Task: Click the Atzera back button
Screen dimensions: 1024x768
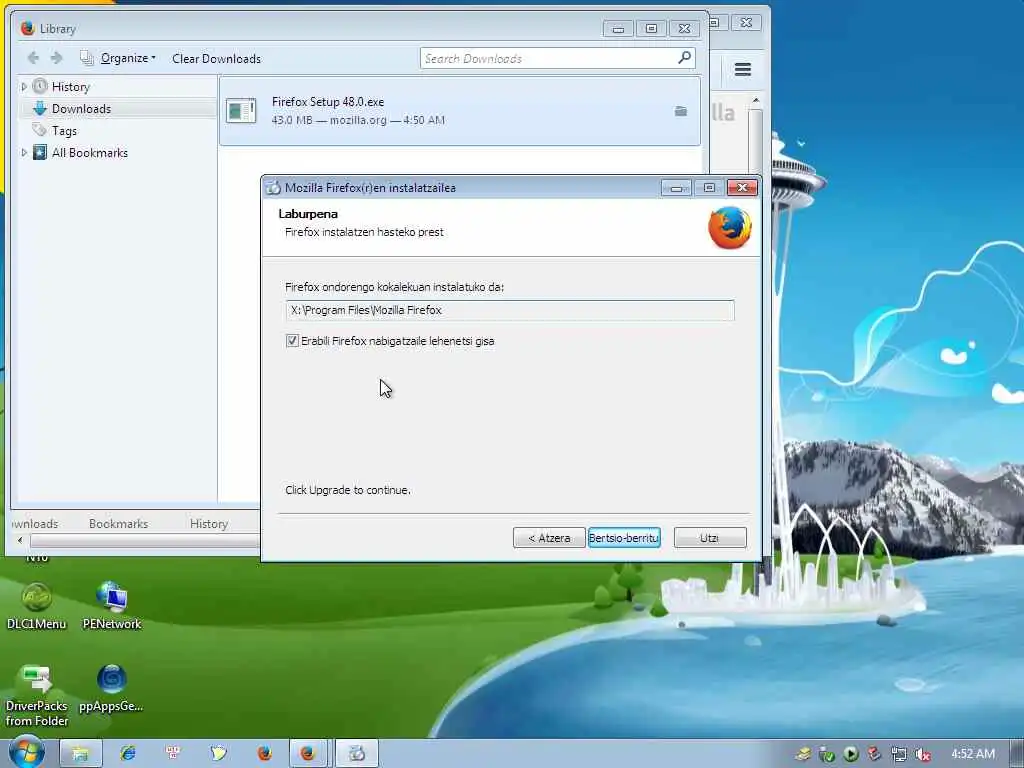Action: [x=549, y=537]
